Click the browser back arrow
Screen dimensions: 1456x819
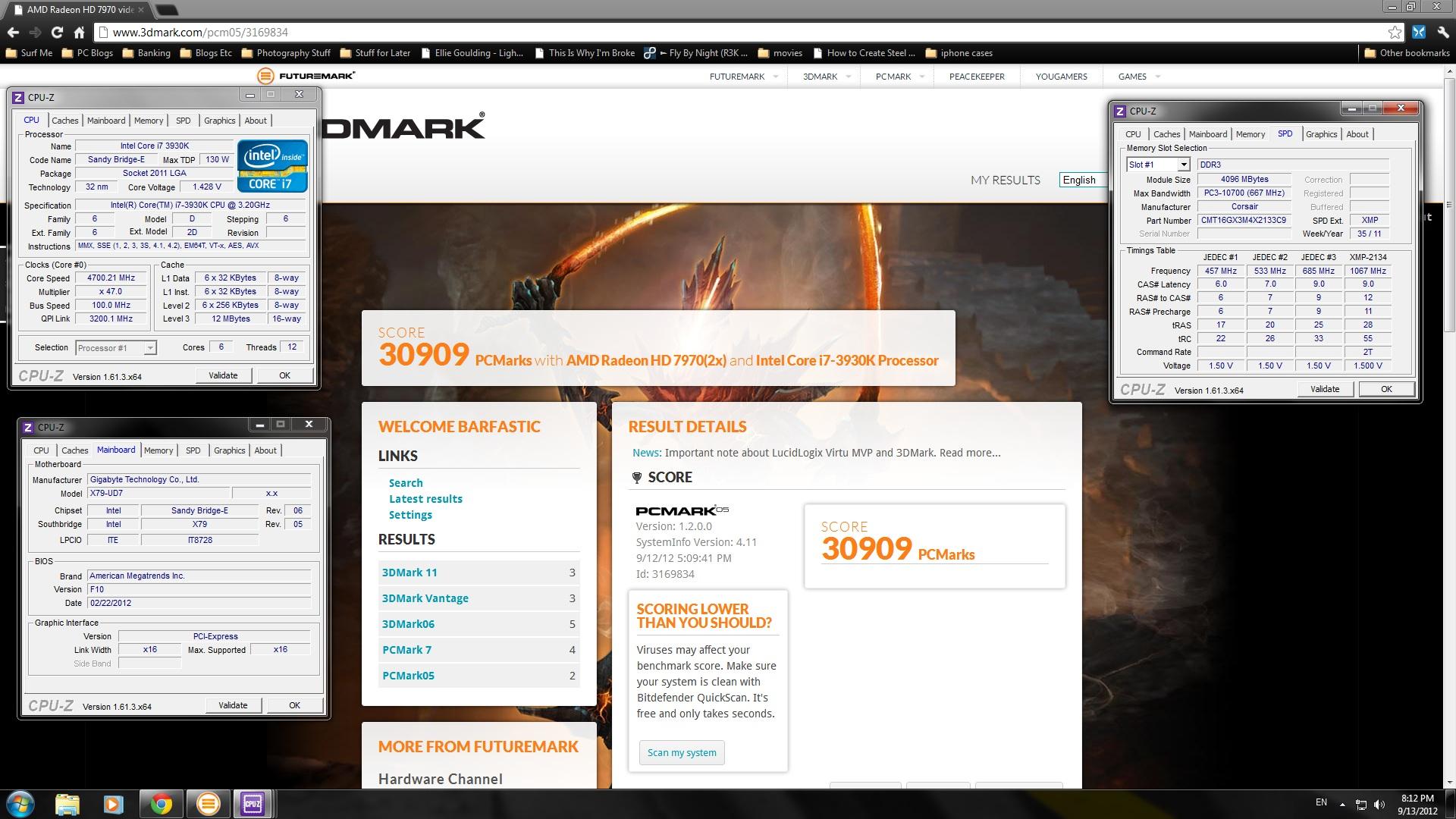click(x=13, y=33)
